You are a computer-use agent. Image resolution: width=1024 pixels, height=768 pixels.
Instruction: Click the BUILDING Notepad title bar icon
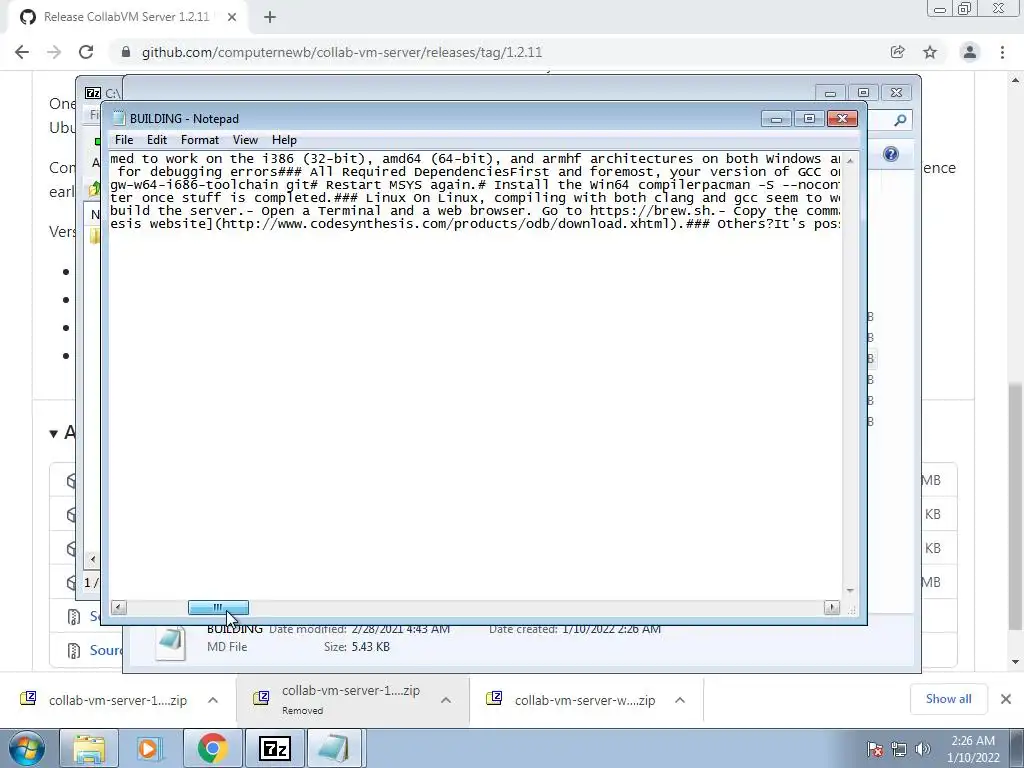(118, 118)
